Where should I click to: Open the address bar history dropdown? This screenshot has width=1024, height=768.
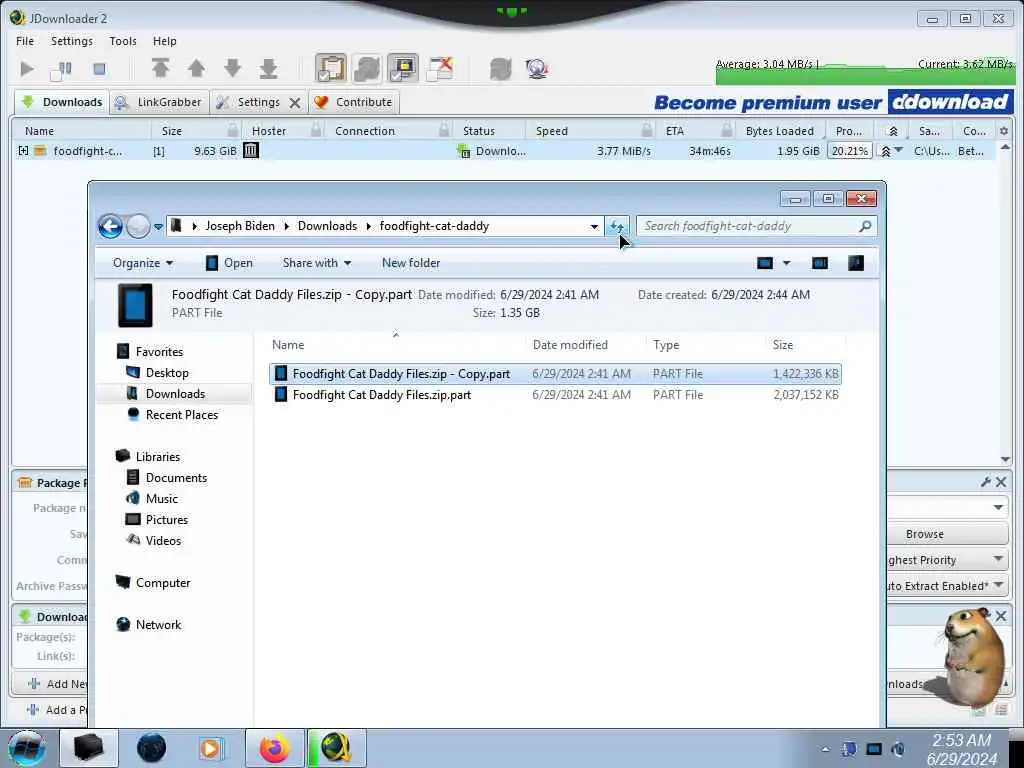pos(594,227)
